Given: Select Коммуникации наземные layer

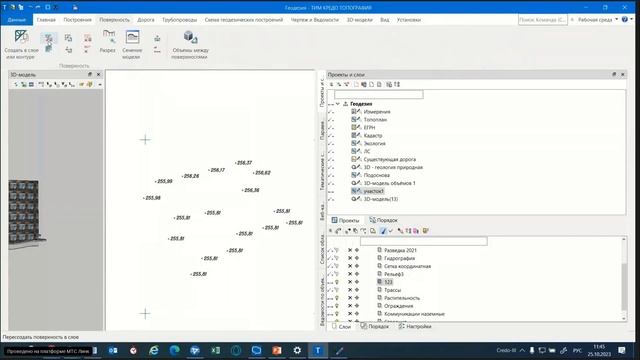Looking at the screenshot, I should (x=414, y=314).
